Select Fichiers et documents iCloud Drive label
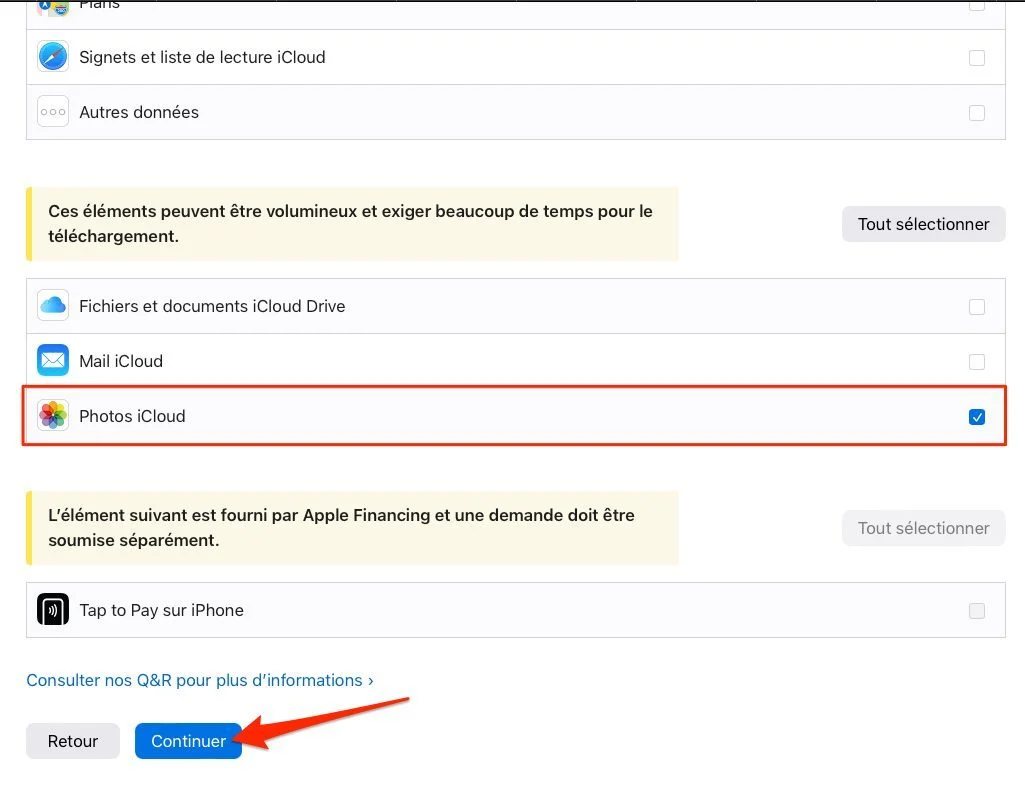 click(212, 306)
